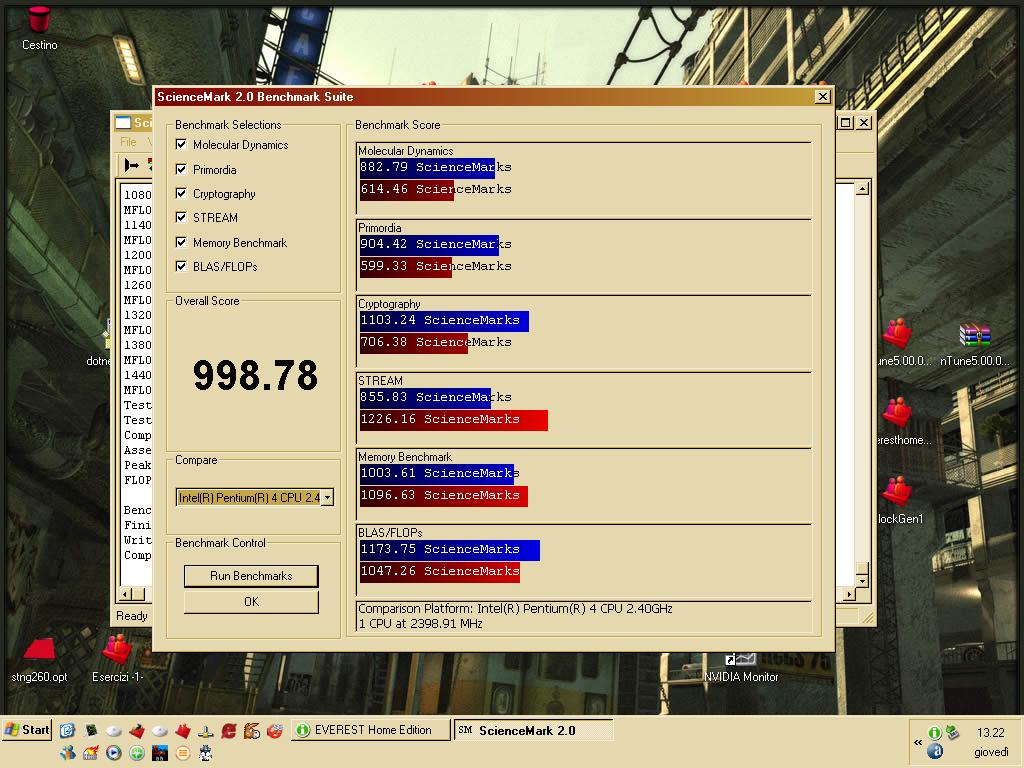This screenshot has height=768, width=1024.
Task: Launch Windows Media Player quick launch icon
Action: click(114, 753)
